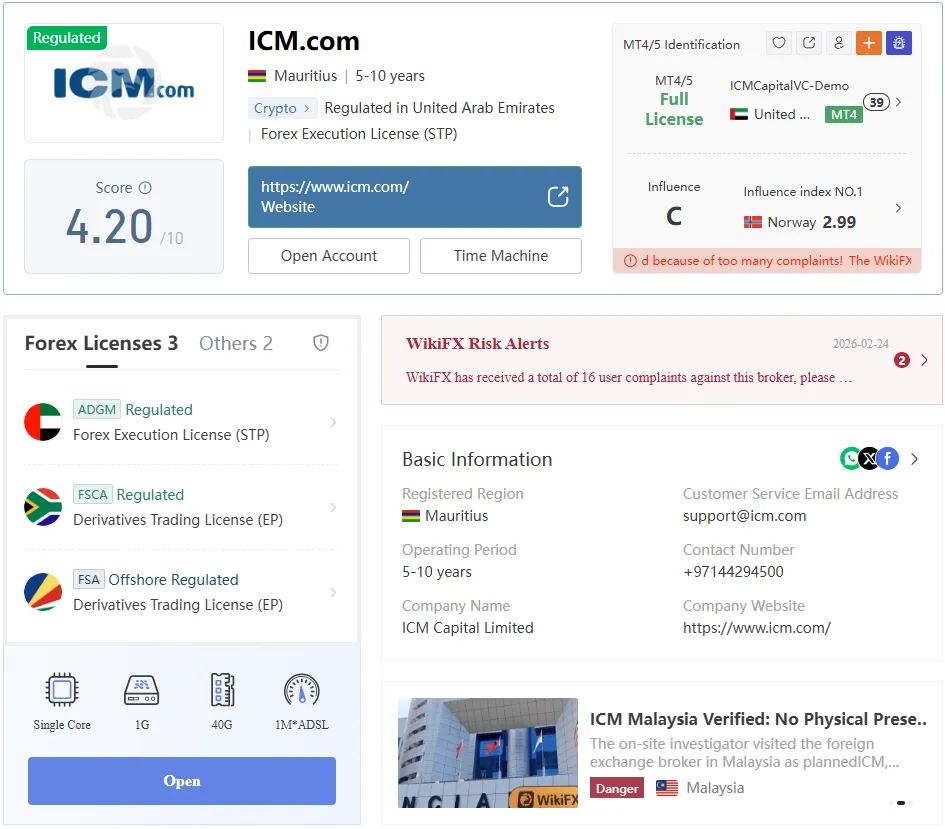Click the Influence rating C
Image resolution: width=945 pixels, height=829 pixels.
point(674,216)
